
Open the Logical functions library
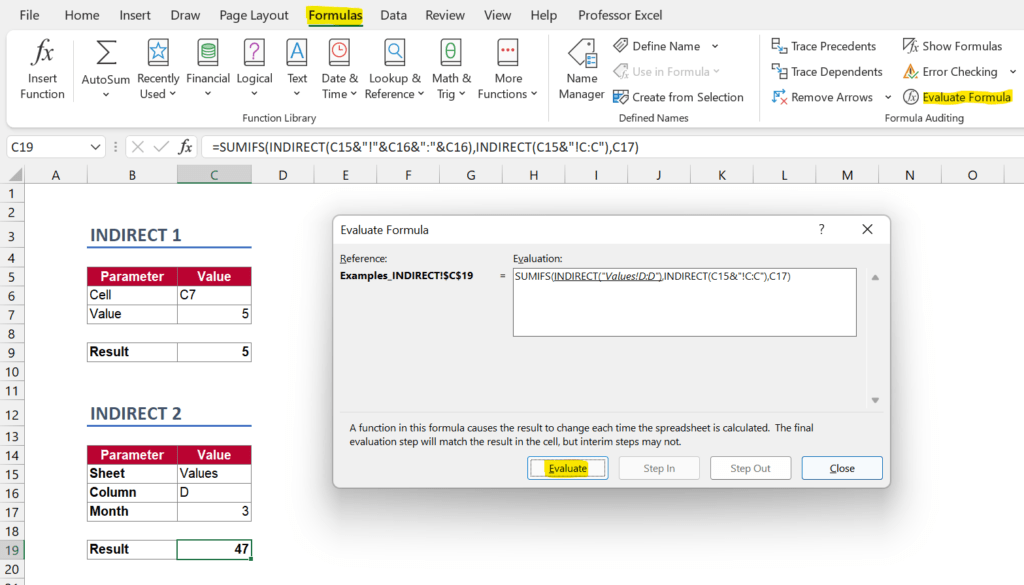pyautogui.click(x=254, y=68)
